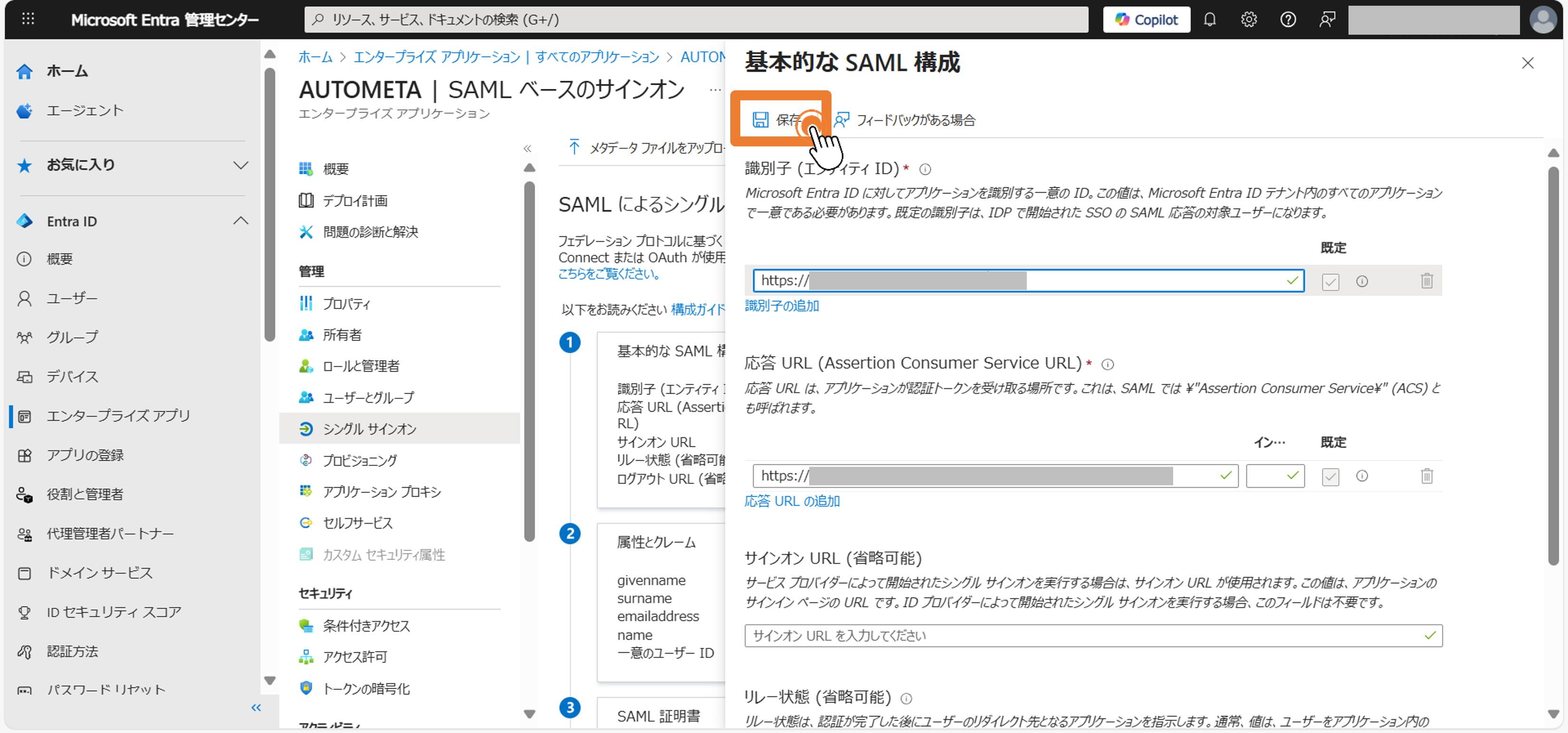Screen dimensions: 1568x733
Task: Click info icon beside 識別子 (エンティティ ID)
Action: pyautogui.click(x=925, y=169)
